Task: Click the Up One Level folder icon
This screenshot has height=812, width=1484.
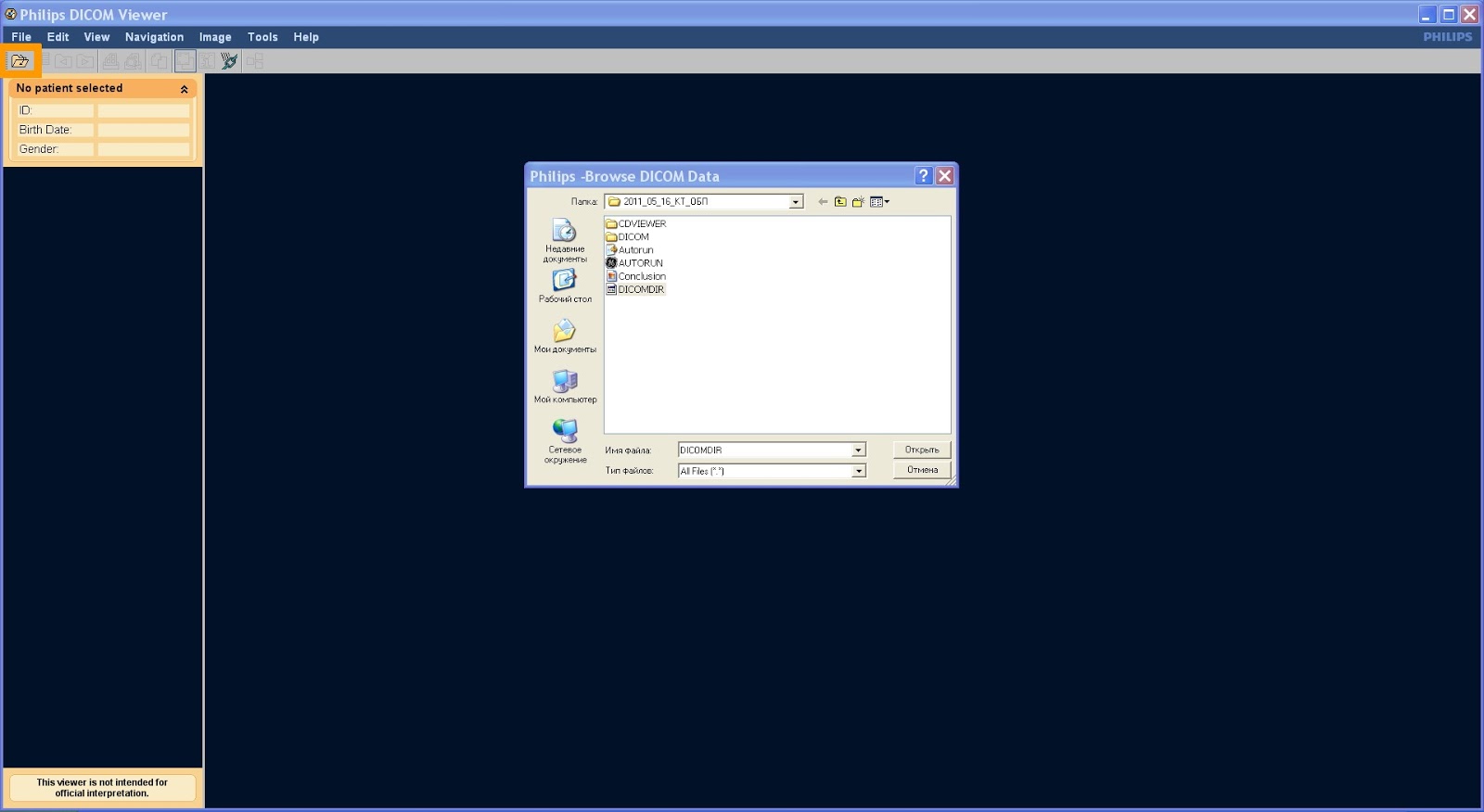Action: (x=840, y=201)
